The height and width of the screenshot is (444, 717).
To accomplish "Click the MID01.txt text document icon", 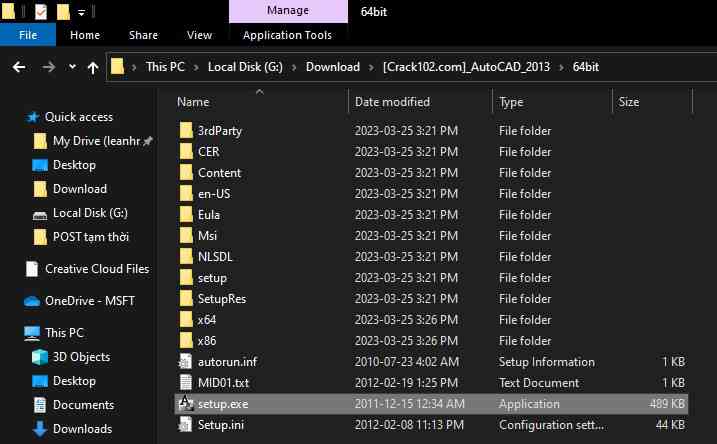I will (x=185, y=383).
